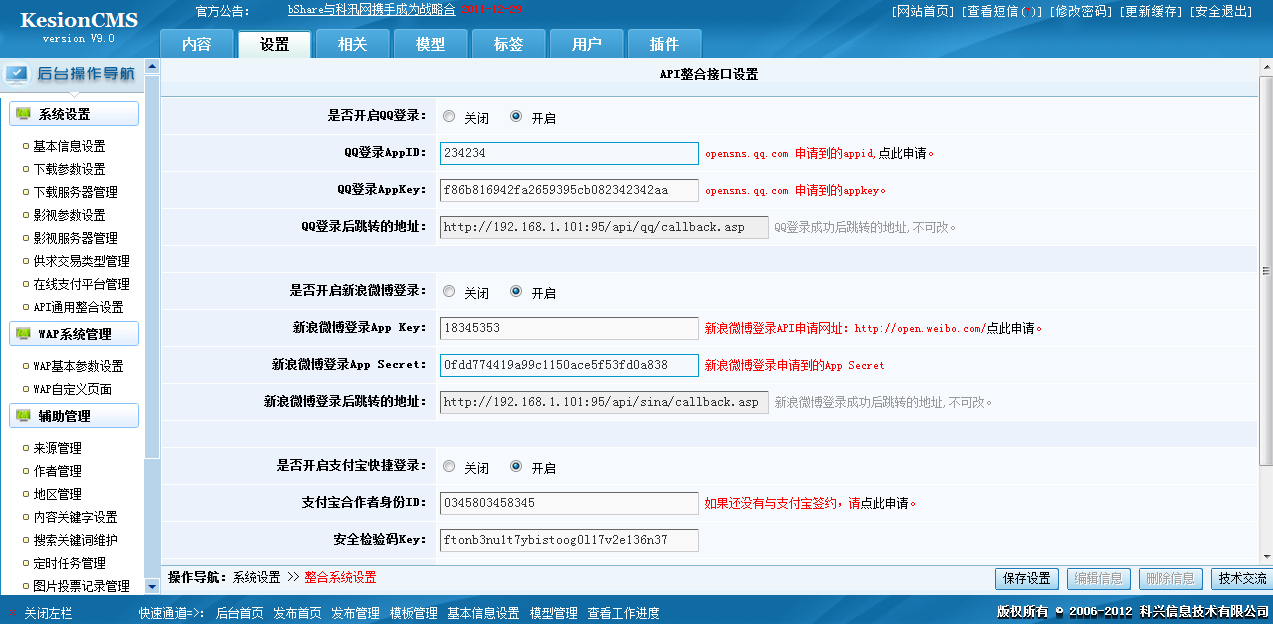The width and height of the screenshot is (1273, 624).
Task: Switch to the 设置 tab
Action: (x=274, y=44)
